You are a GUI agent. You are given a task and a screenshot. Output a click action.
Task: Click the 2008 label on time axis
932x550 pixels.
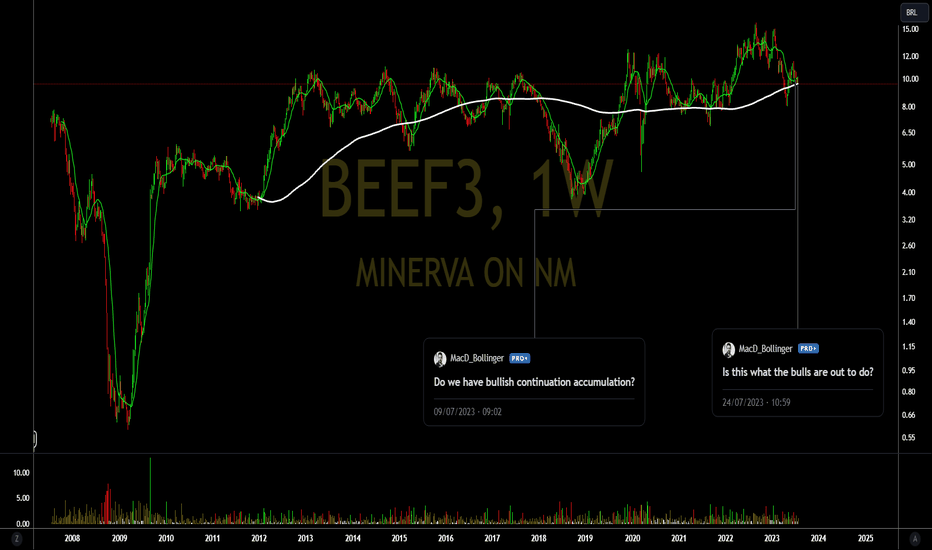(x=72, y=539)
